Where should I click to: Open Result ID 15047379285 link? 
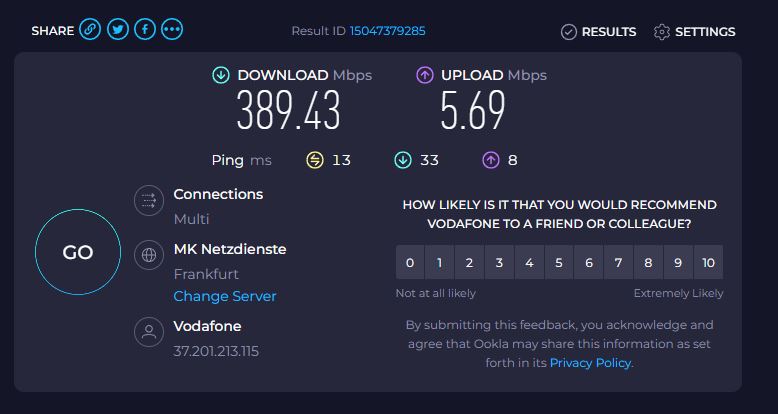click(387, 31)
